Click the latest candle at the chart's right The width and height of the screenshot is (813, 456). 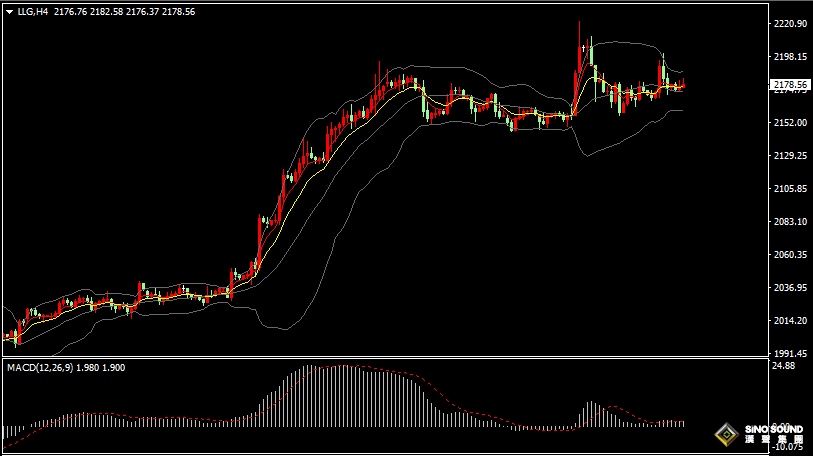pyautogui.click(x=682, y=86)
